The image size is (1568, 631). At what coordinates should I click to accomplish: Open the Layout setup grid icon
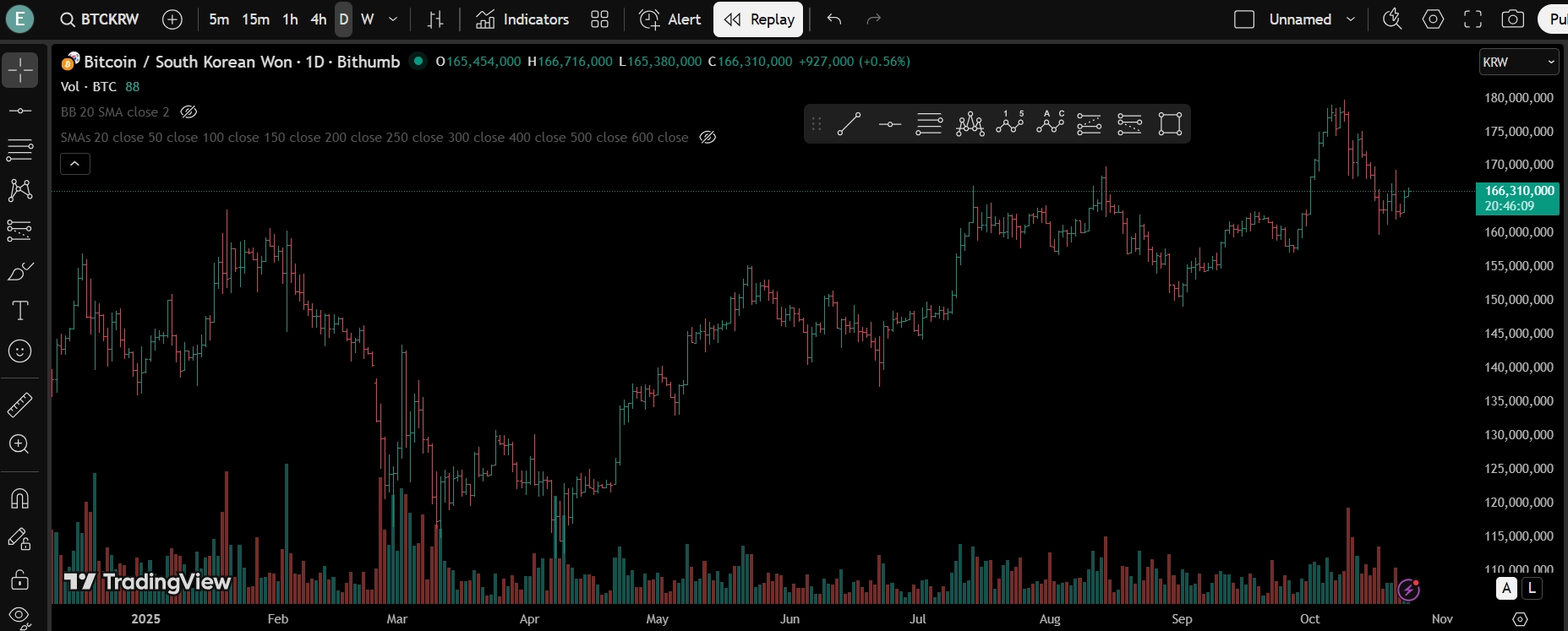(599, 19)
